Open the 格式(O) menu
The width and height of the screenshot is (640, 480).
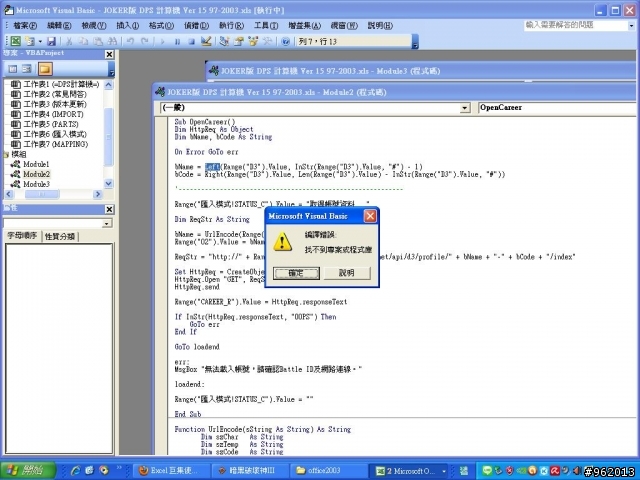(161, 26)
